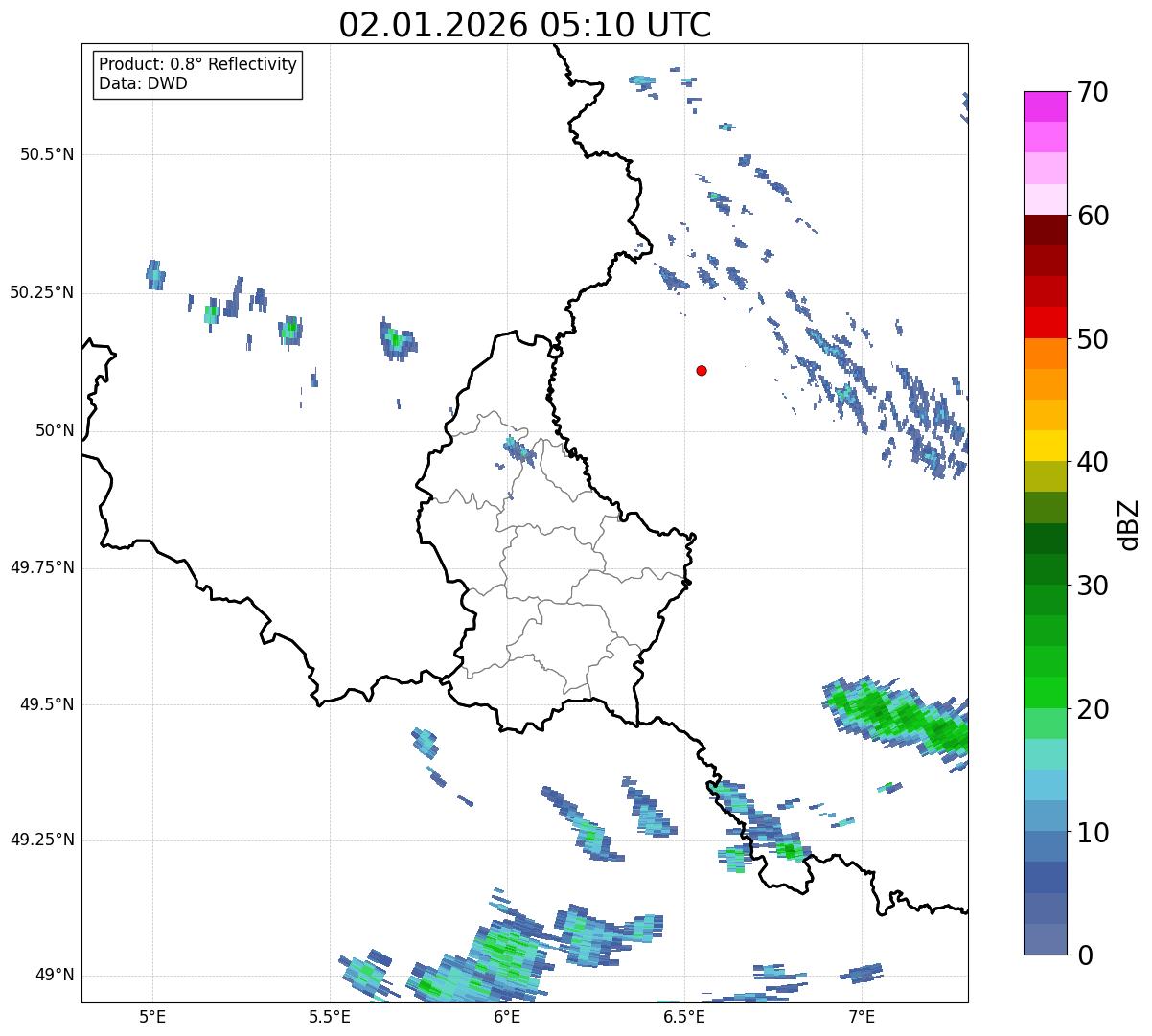The image size is (1152, 1036).
Task: Click the colorbar tick value 50
Action: pyautogui.click(x=1093, y=339)
